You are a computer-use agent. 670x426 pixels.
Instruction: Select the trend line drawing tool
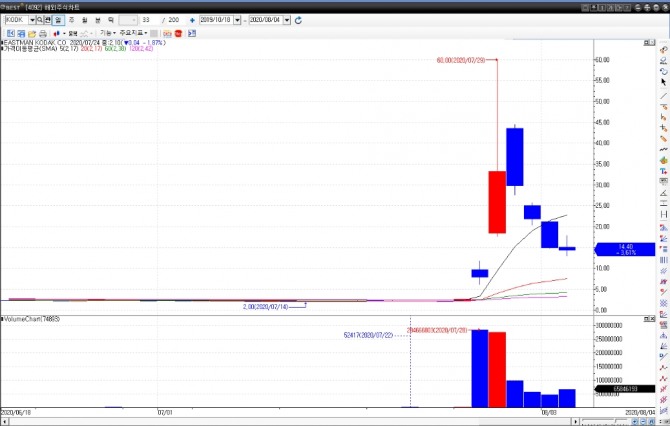click(x=663, y=96)
